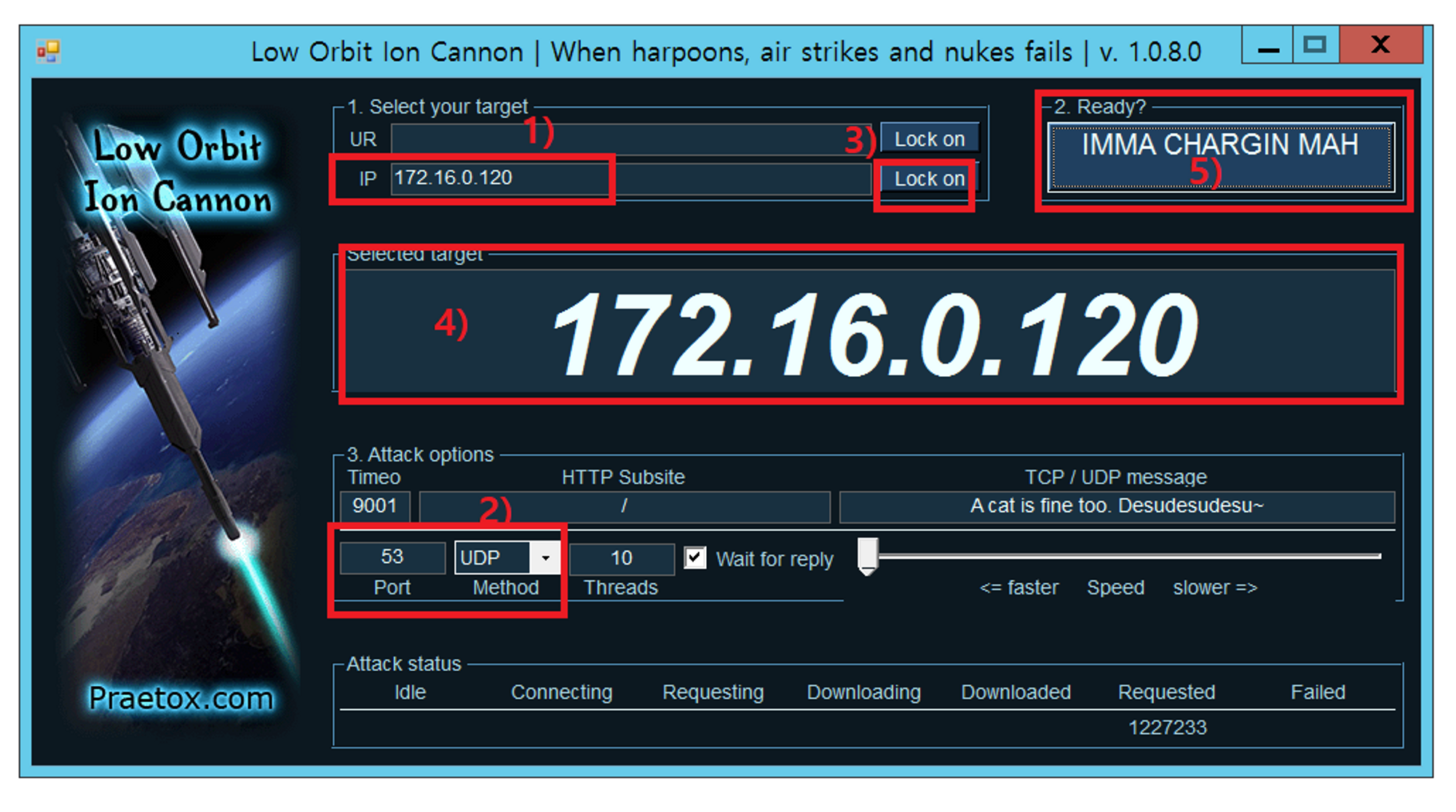The height and width of the screenshot is (812, 1456).
Task: Click the Requested count 1227233
Action: click(1167, 728)
